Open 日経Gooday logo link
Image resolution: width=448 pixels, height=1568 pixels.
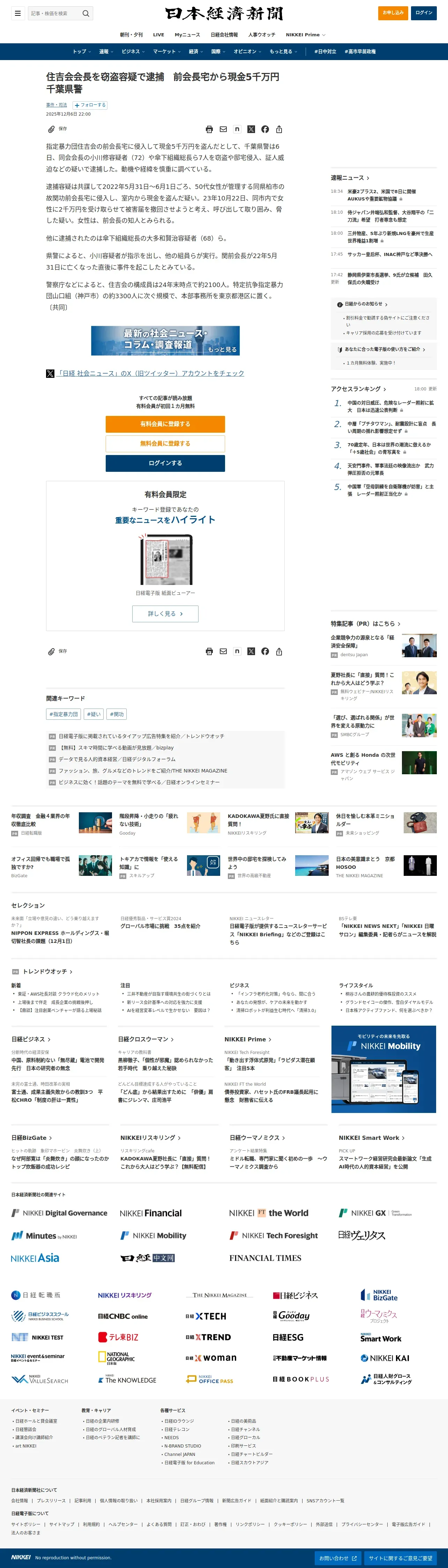(x=292, y=1316)
